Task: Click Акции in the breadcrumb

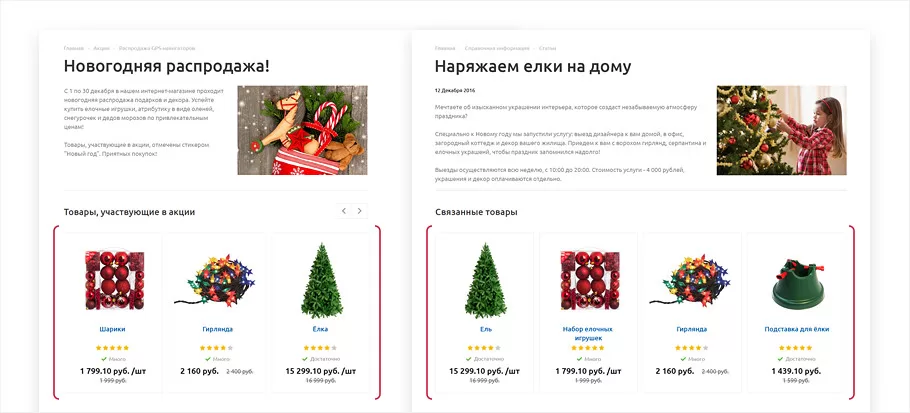Action: [101, 48]
